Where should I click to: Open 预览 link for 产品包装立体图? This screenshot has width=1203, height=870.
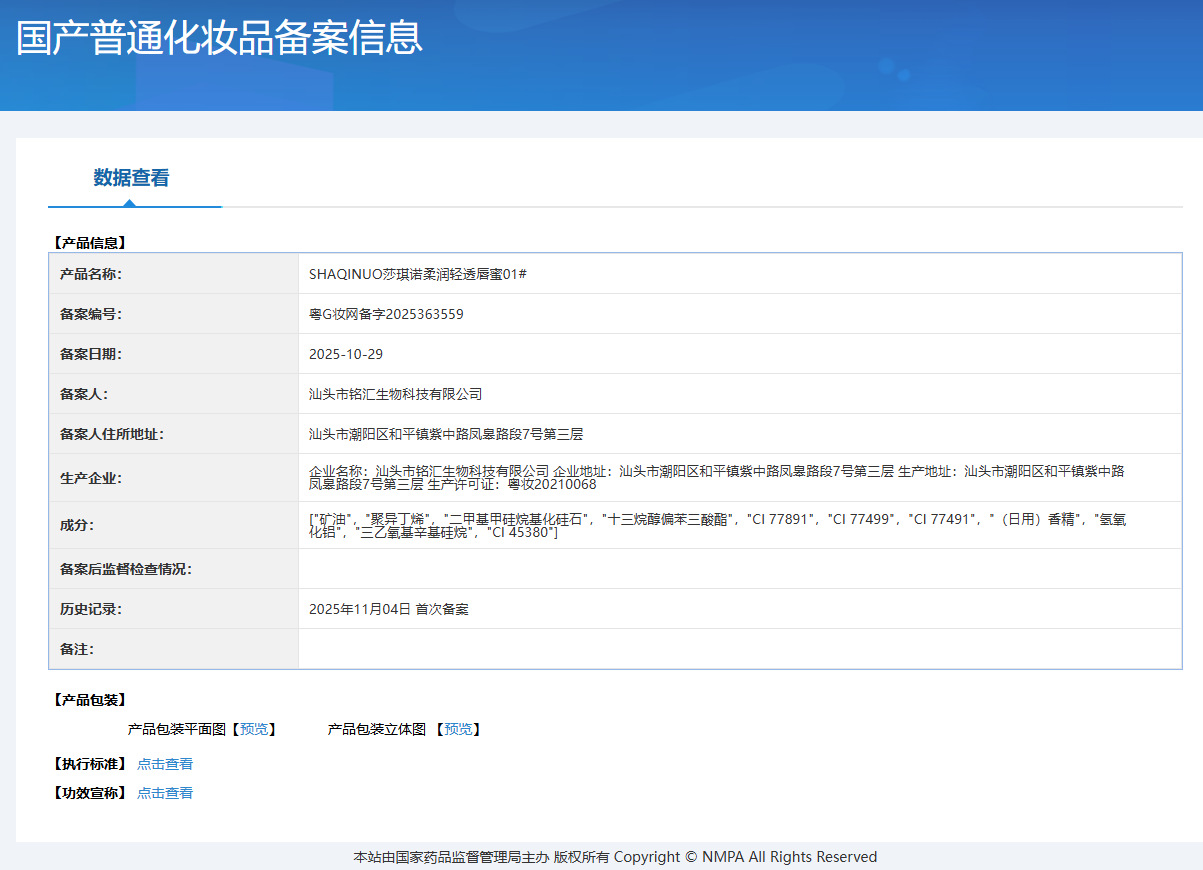click(x=459, y=729)
